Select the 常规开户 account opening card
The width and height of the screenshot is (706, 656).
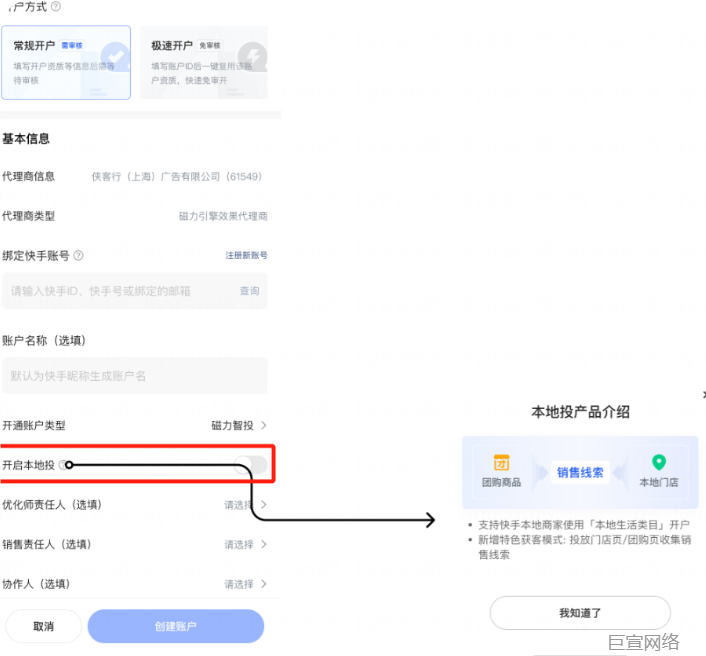pos(66,63)
